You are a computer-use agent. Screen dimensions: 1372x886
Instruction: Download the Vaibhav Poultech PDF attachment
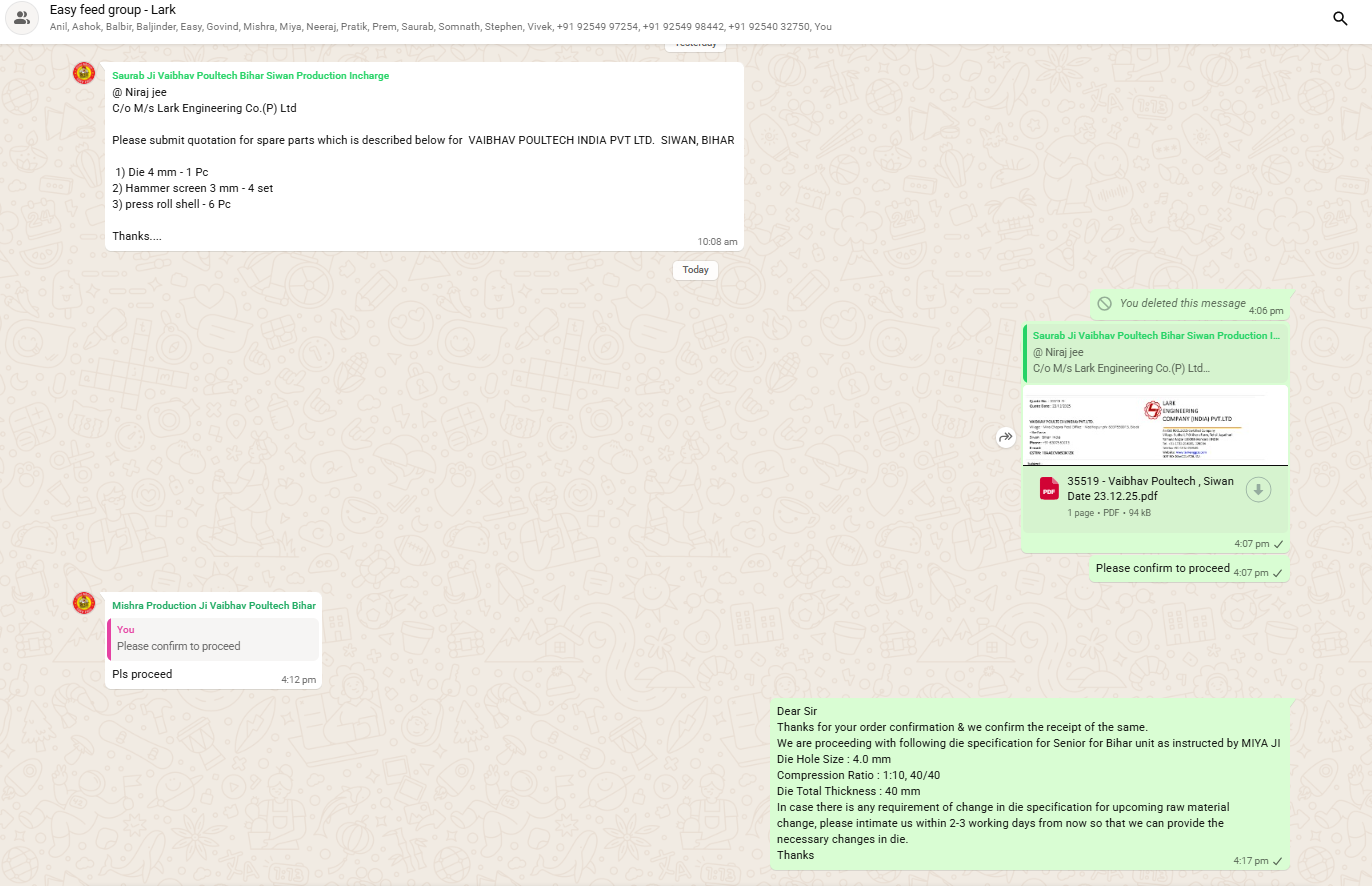pos(1258,489)
